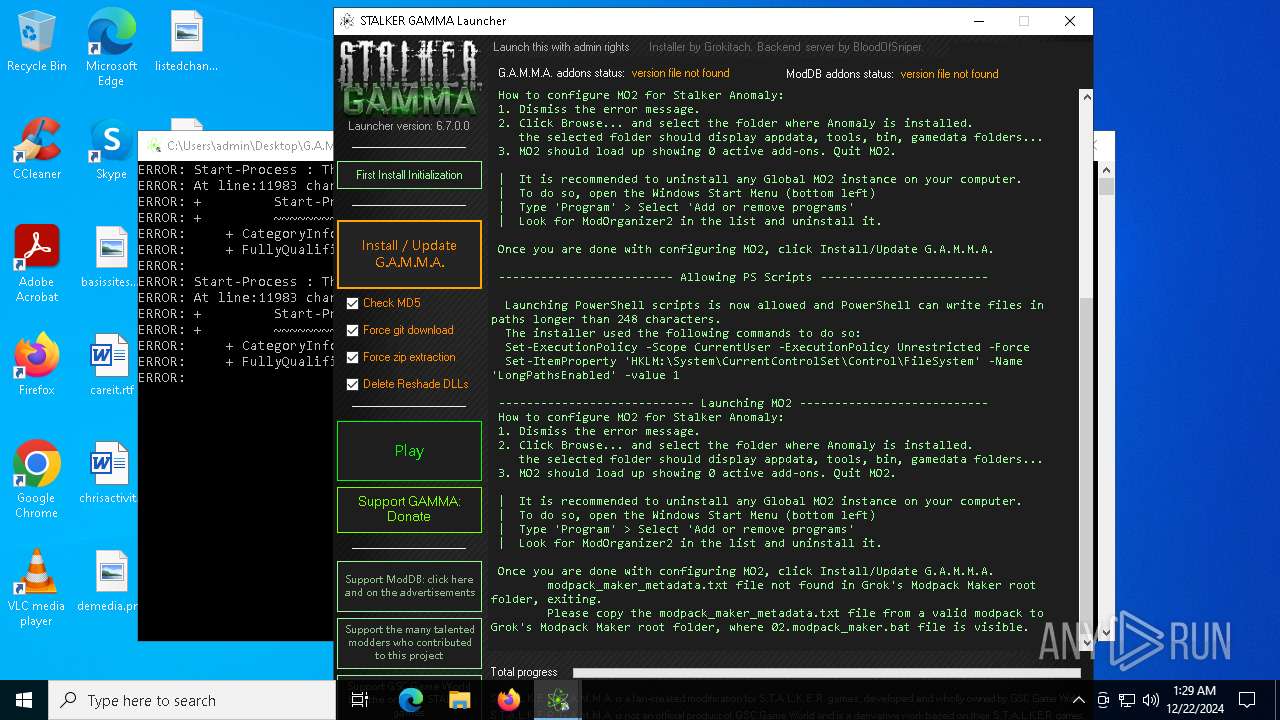Viewport: 1280px width, 720px height.
Task: Open Task View on taskbar
Action: pyautogui.click(x=360, y=700)
